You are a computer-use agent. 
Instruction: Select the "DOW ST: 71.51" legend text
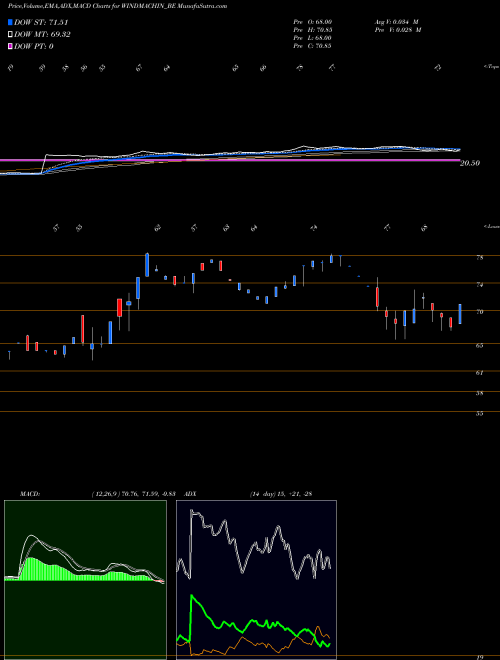(41, 22)
